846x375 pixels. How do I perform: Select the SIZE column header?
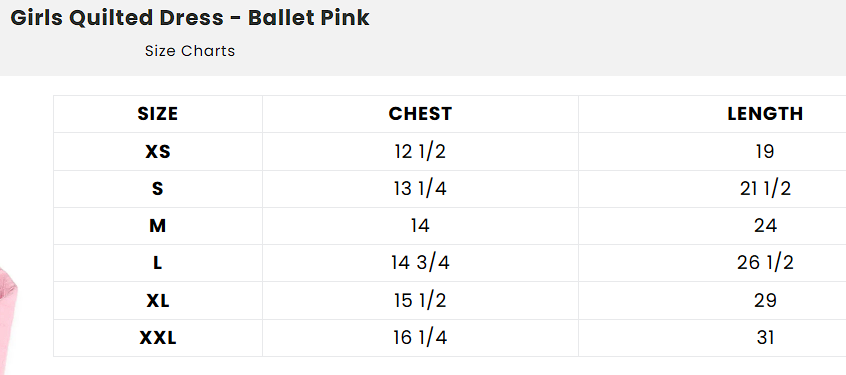point(158,114)
